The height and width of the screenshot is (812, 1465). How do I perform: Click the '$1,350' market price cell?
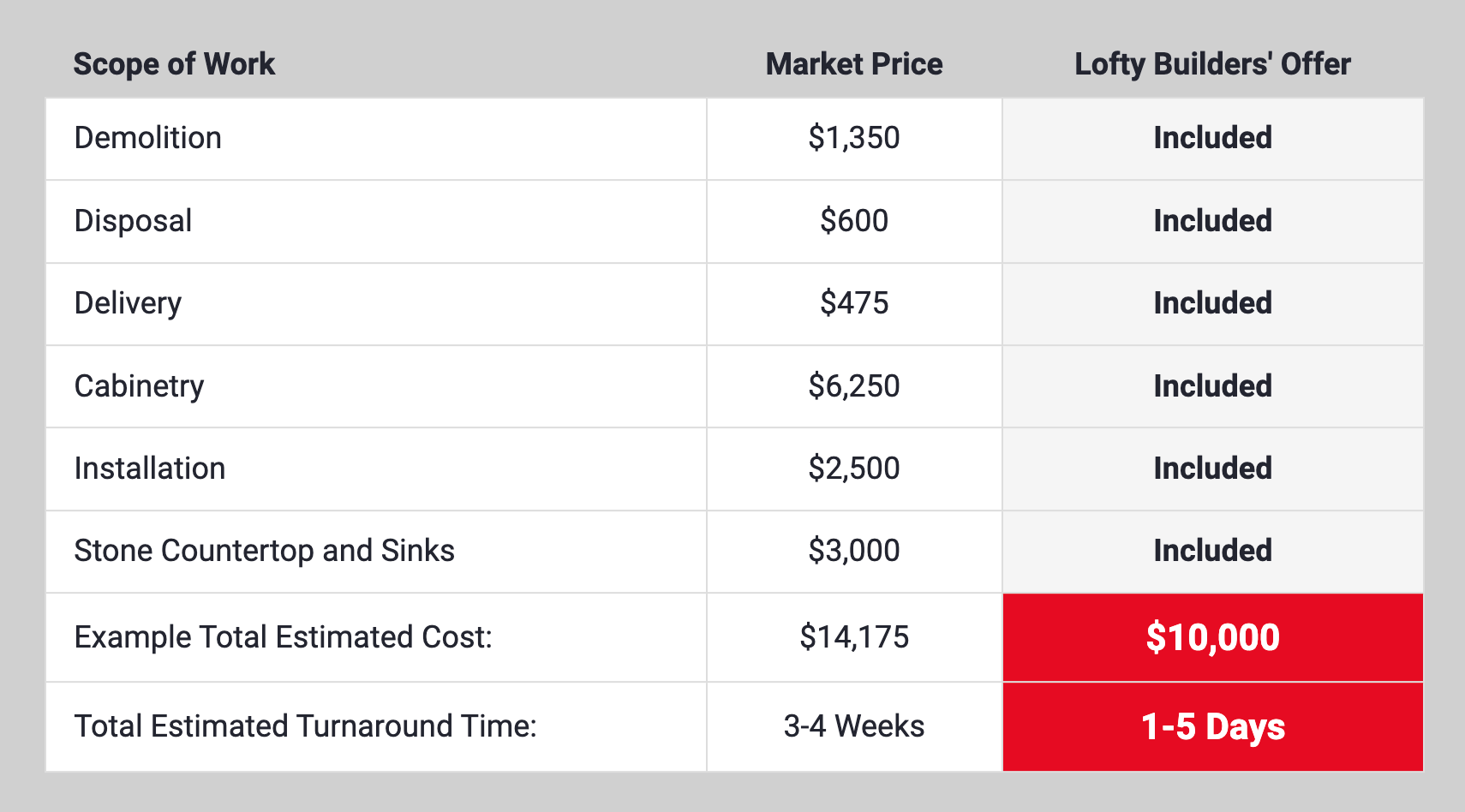click(854, 138)
